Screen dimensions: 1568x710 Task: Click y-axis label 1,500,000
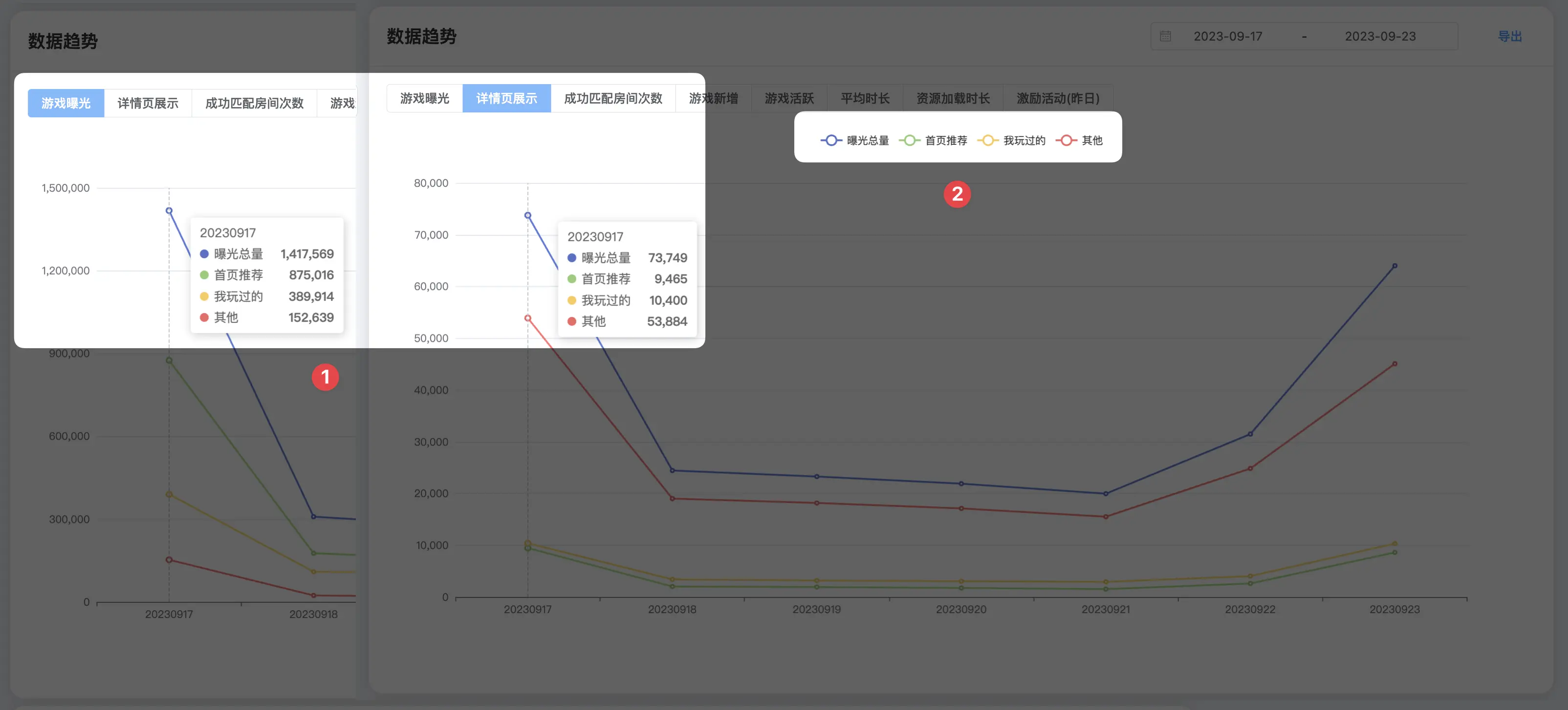tap(65, 188)
